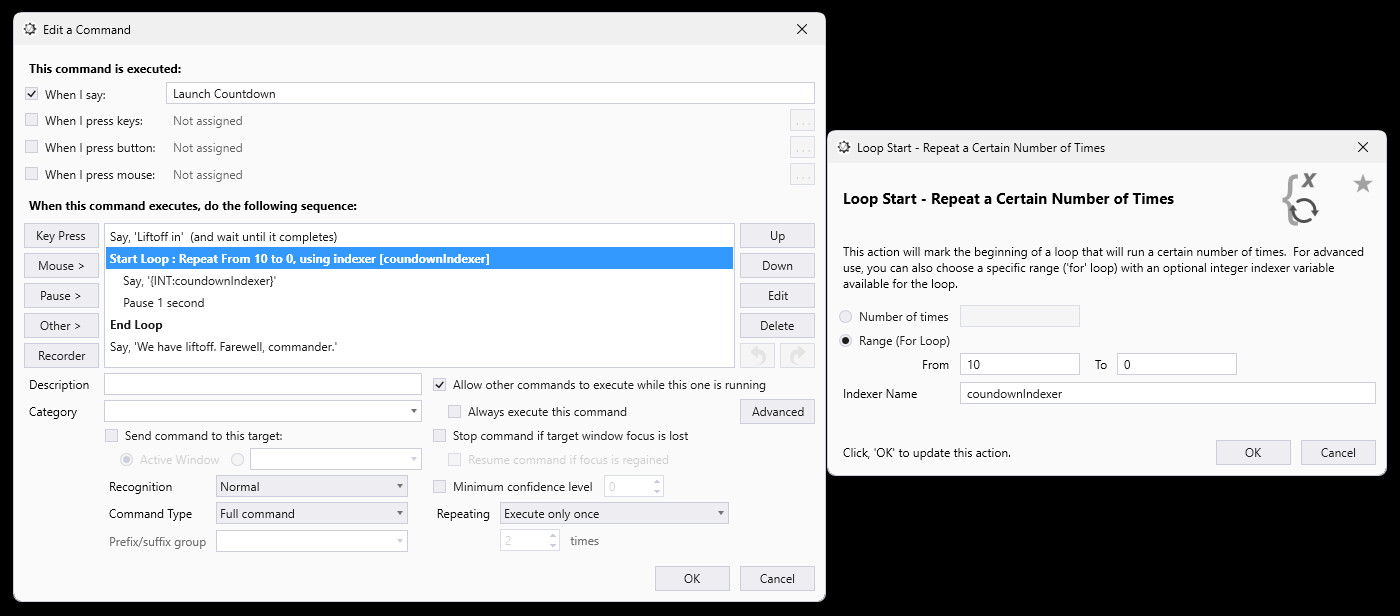Open the Recognition dropdown set to Normal
Viewport: 1400px width, 616px height.
pos(311,486)
